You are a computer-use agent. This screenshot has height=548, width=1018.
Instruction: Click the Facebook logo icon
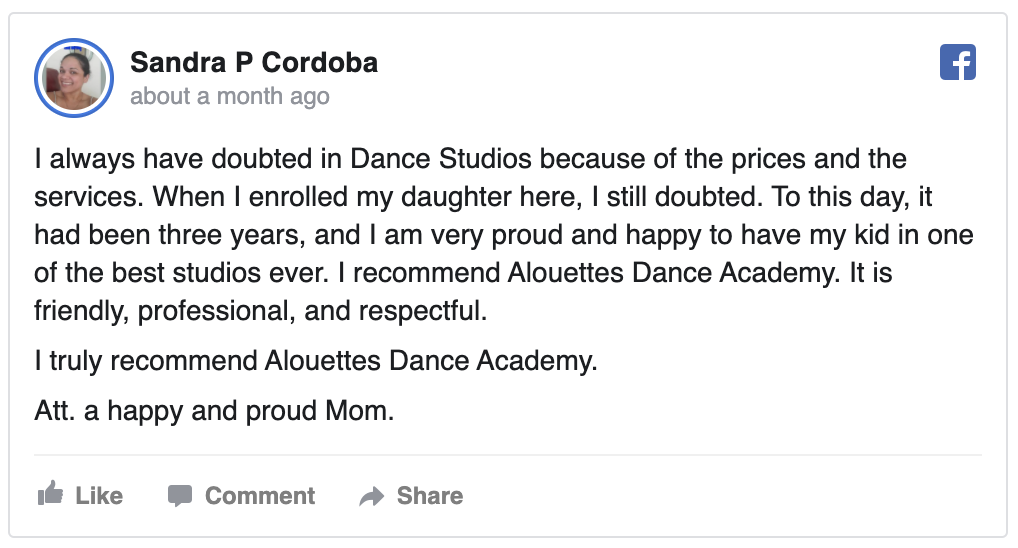click(x=957, y=63)
